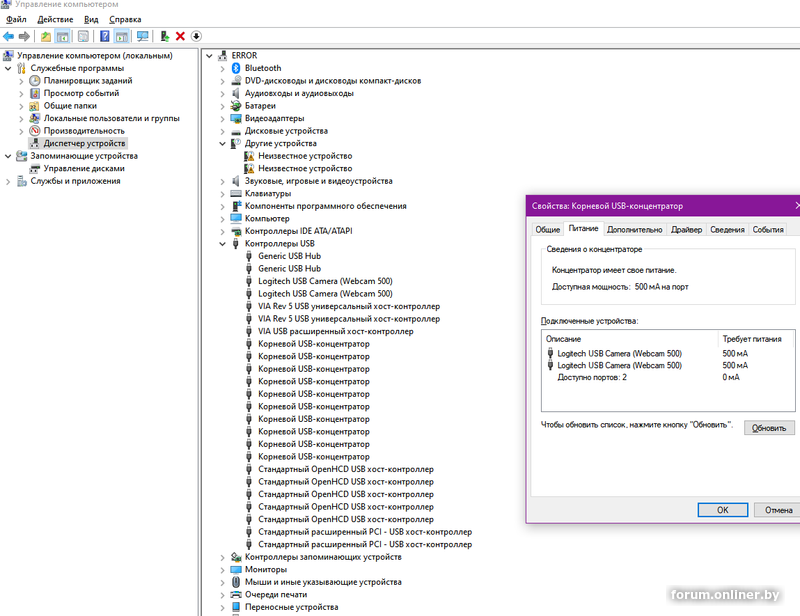Viewport: 800px width, 616px height.
Task: Expand the Службы и приложения node
Action: [x=8, y=181]
